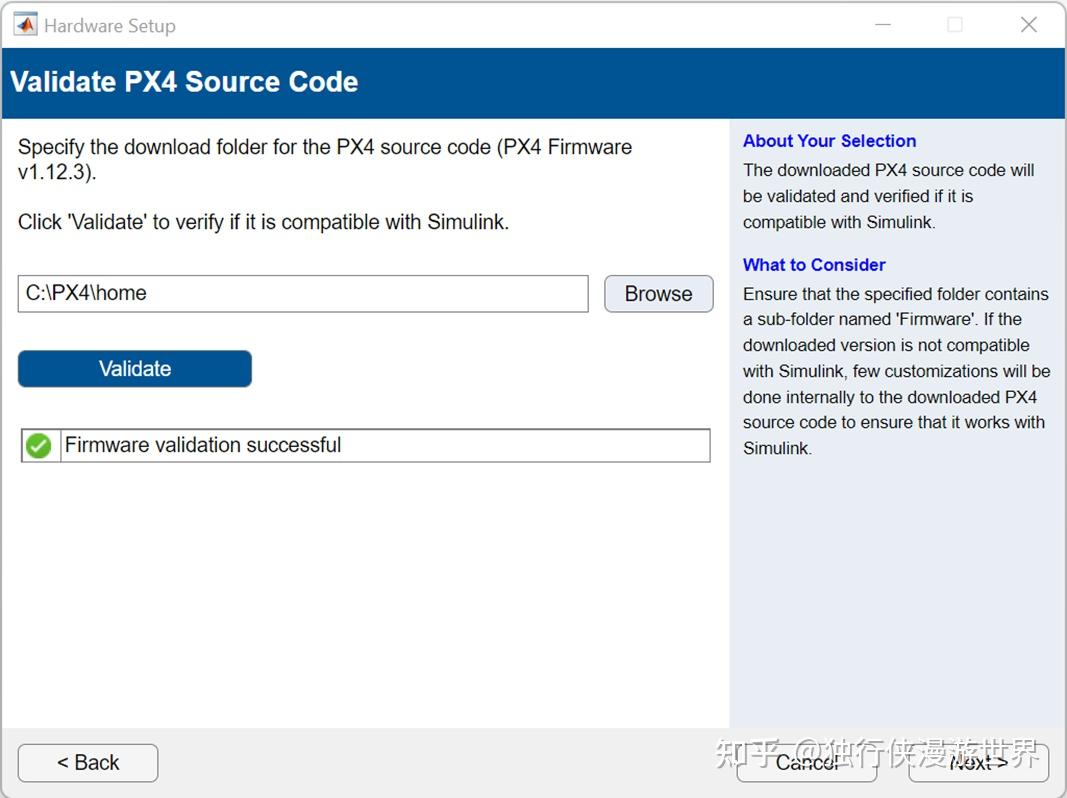Select the Firmware validation successful status box
Viewport: 1067px width, 798px height.
[x=385, y=446]
